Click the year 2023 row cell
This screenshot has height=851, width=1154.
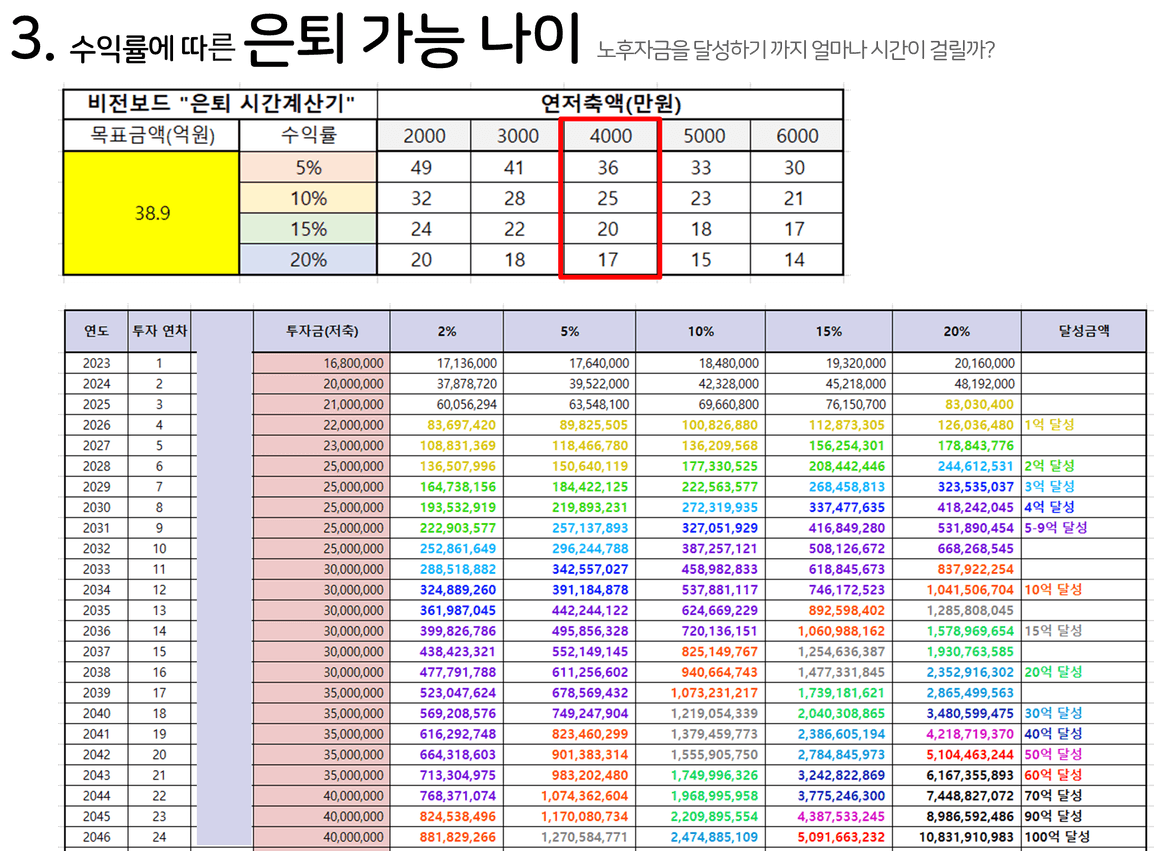coord(96,364)
